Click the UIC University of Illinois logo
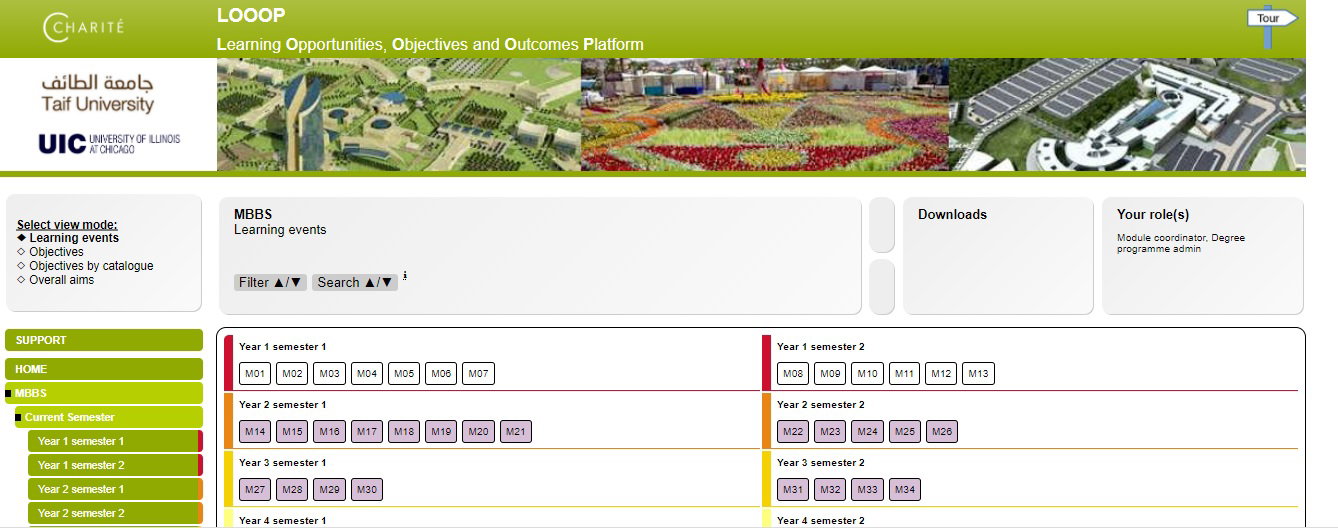The width and height of the screenshot is (1338, 529). [109, 144]
